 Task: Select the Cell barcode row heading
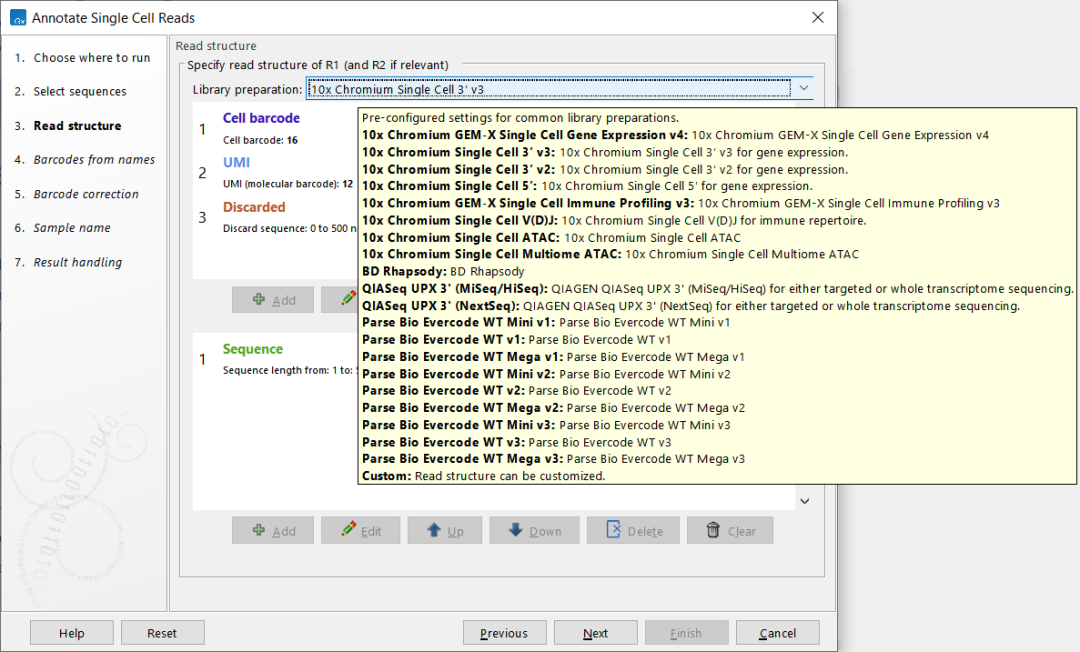pyautogui.click(x=261, y=118)
